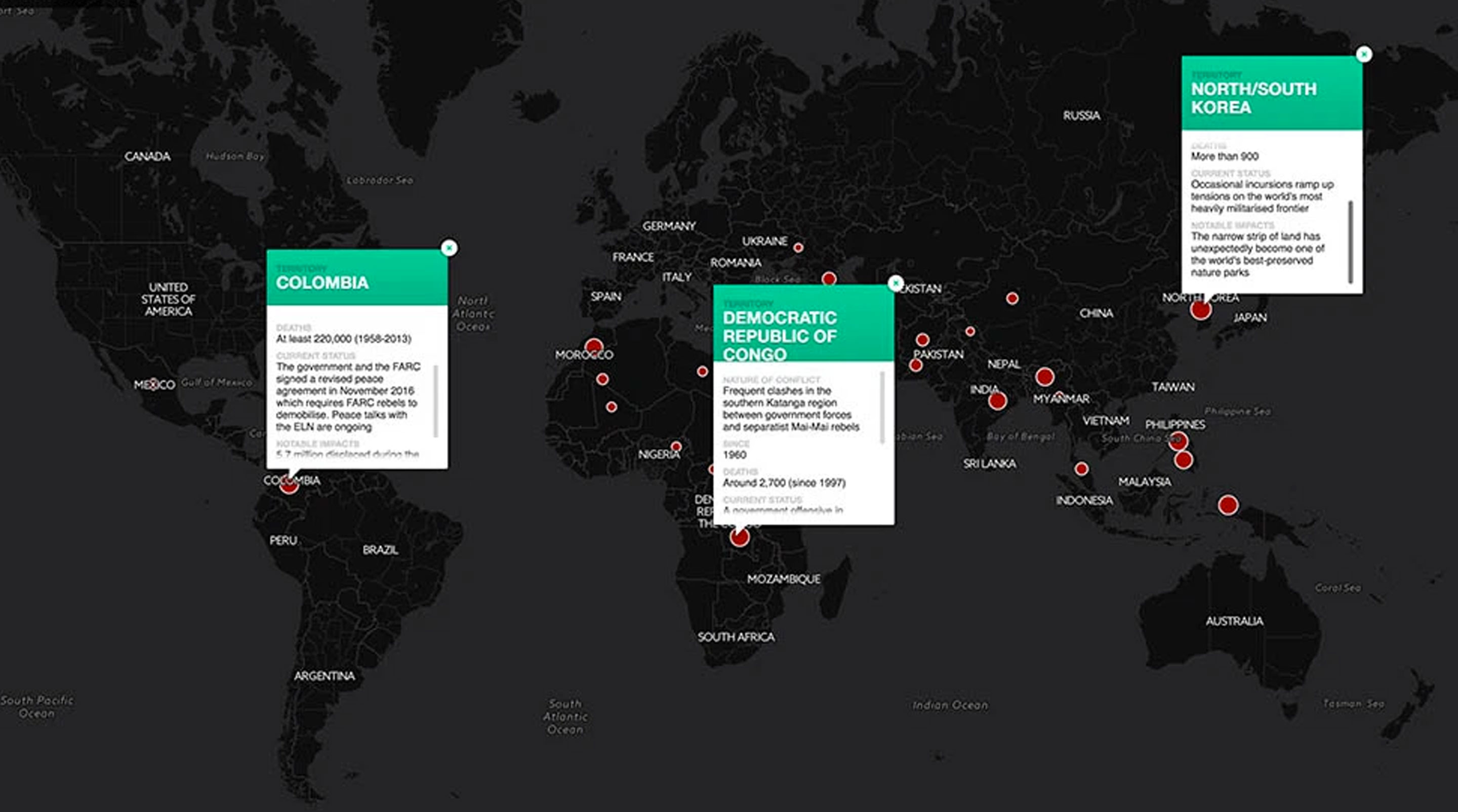Click the Korea popup scrollbar
Viewport: 1458px width, 812px height.
(x=1351, y=241)
